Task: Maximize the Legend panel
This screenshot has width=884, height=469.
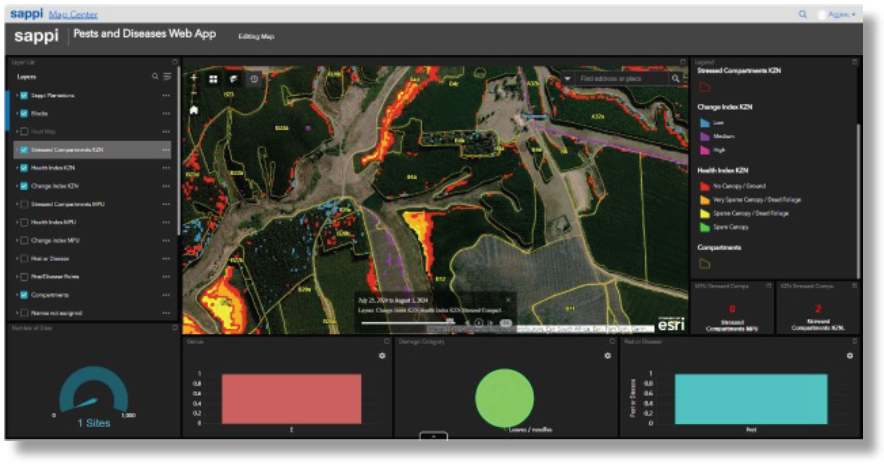Action: [x=855, y=62]
